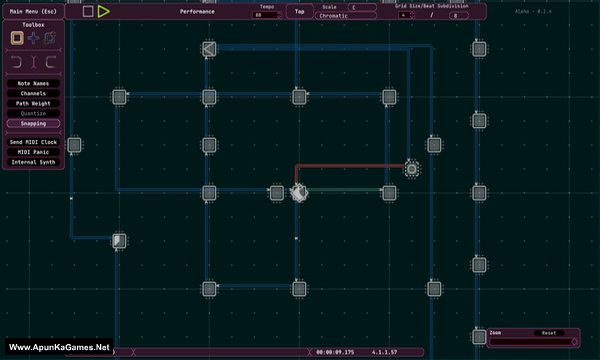Click the Toolbox panel title
This screenshot has height=360, width=600.
coord(33,25)
